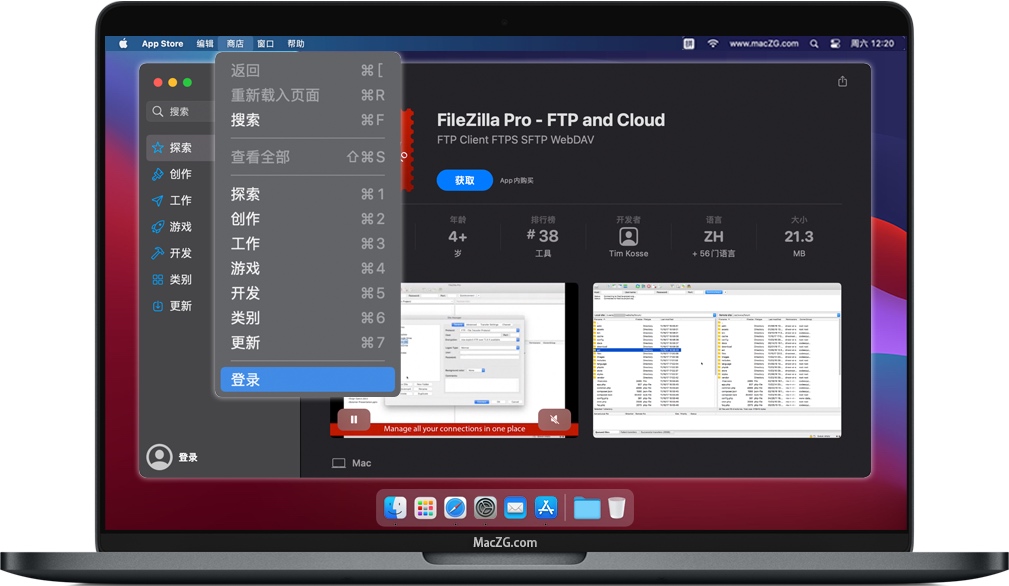Open Safari from the Dock
Screen dimensions: 1009x586
click(453, 507)
